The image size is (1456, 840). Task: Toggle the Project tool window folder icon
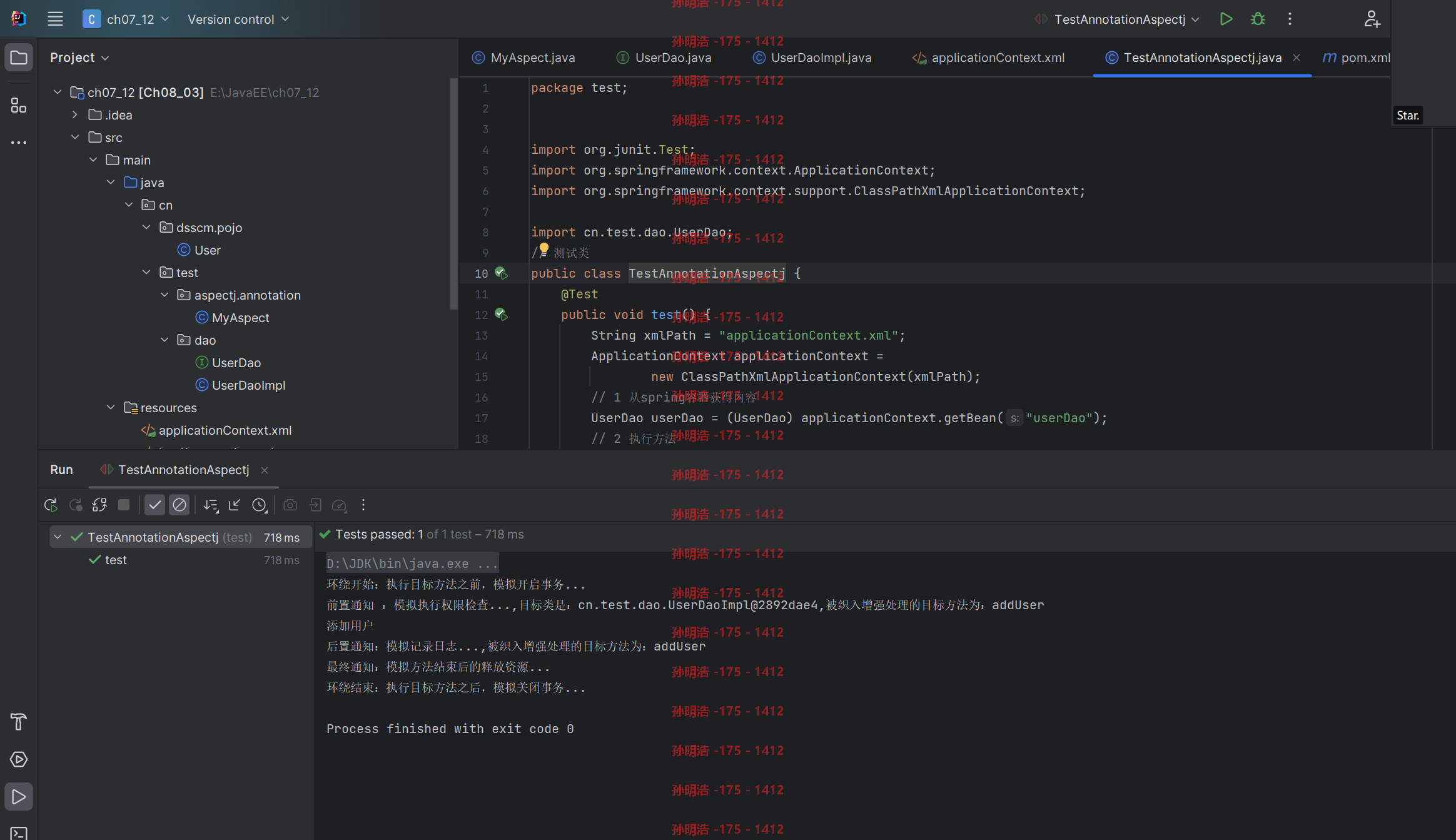click(x=19, y=58)
